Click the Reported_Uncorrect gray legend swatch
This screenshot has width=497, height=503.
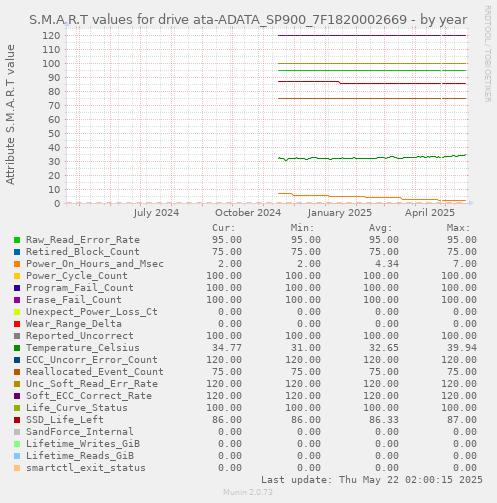click(17, 336)
